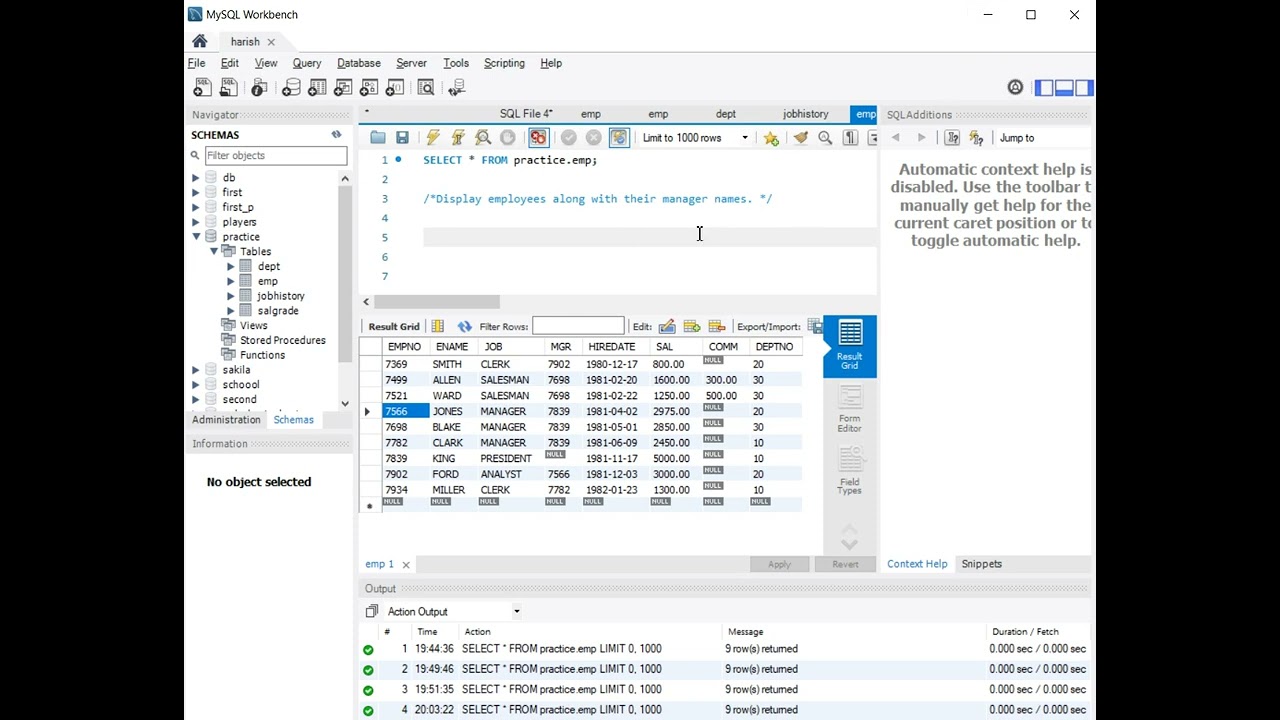Open the Snippets tab
Screen dimensions: 1280x720
981,564
